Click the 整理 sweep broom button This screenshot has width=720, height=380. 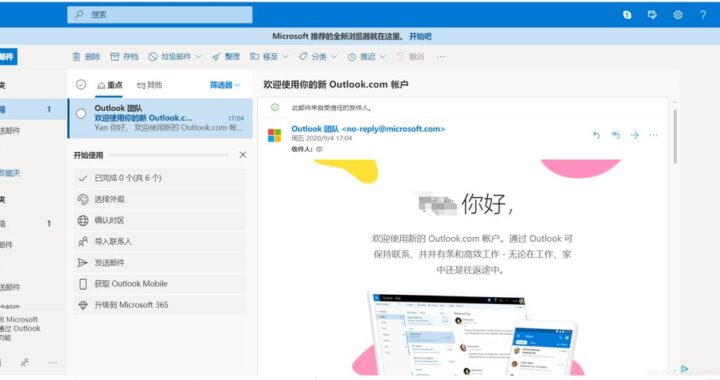[226, 56]
